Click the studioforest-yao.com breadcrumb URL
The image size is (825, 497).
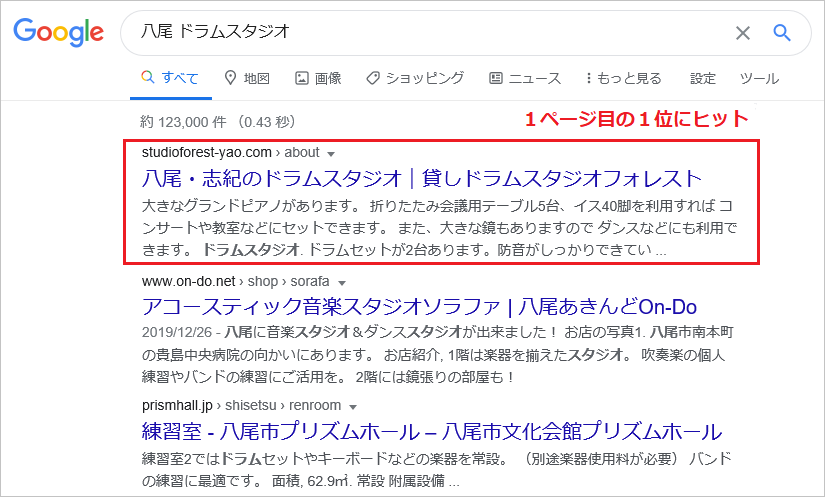(x=207, y=153)
